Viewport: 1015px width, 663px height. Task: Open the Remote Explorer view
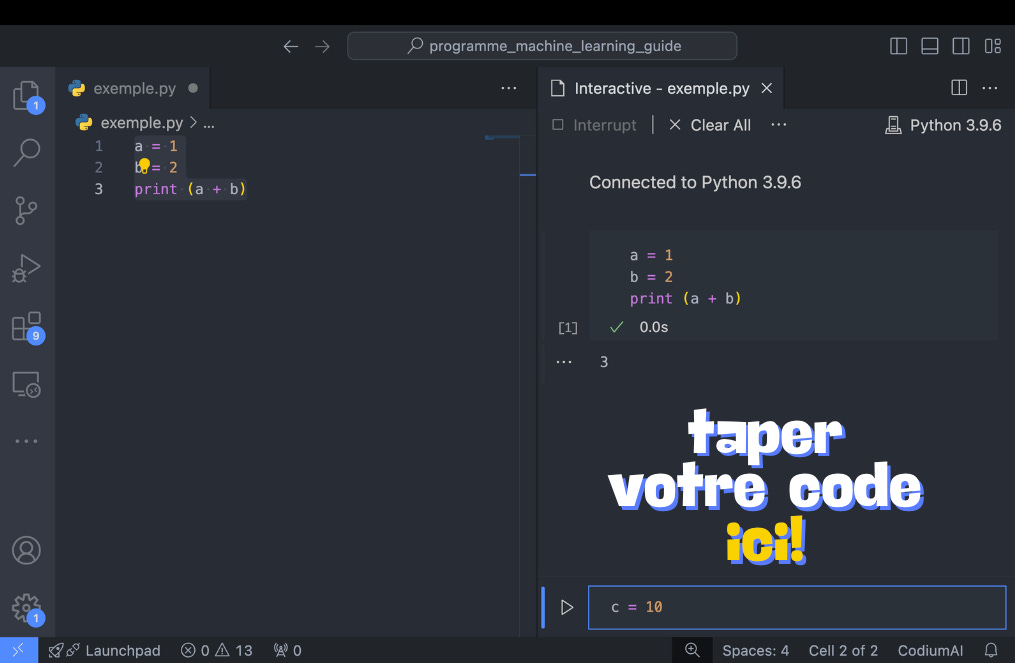click(27, 384)
